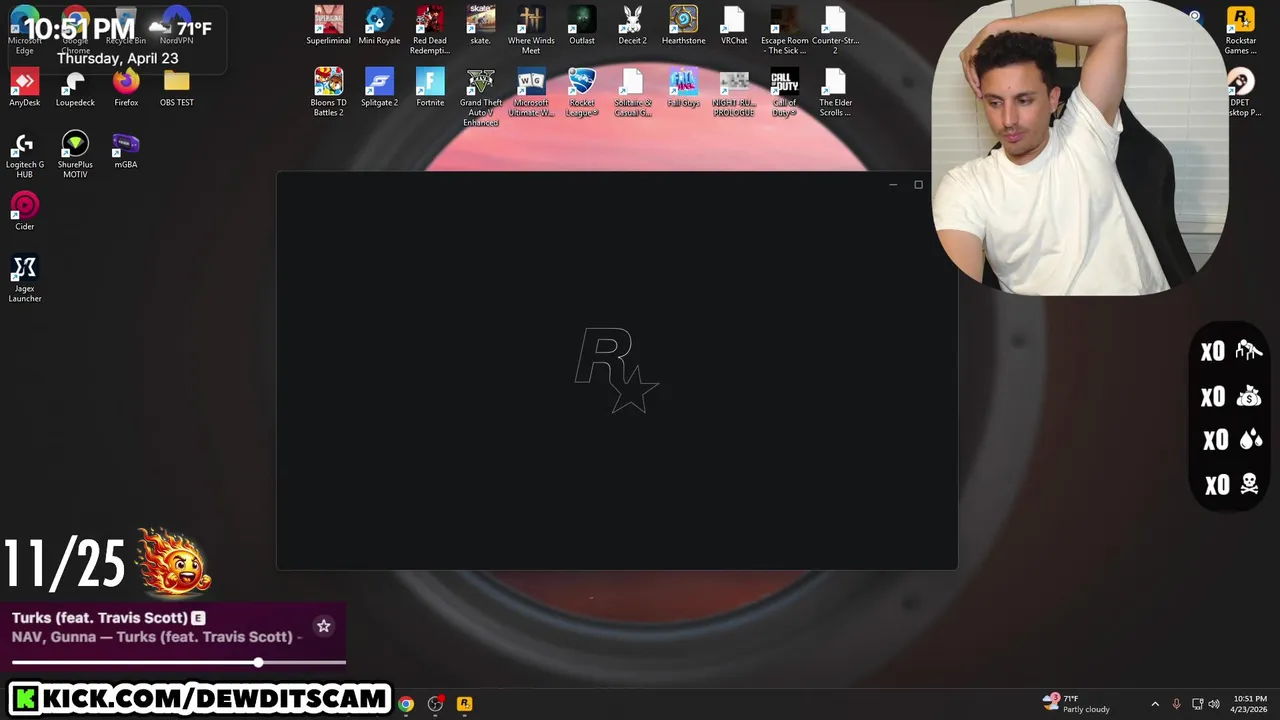This screenshot has width=1280, height=720.
Task: Select the Outlast desktop icon
Action: (x=582, y=26)
